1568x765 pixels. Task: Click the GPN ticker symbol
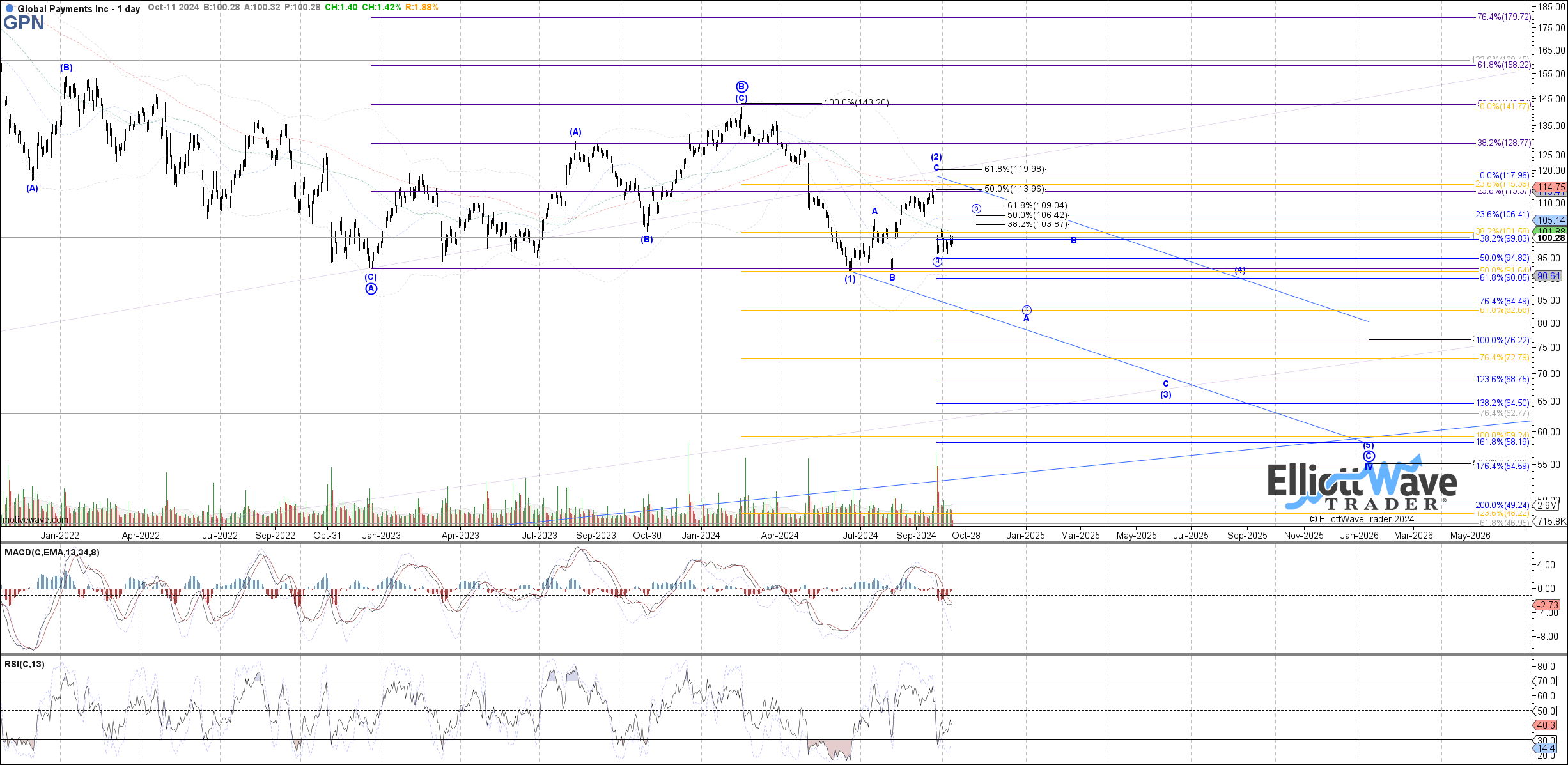point(24,23)
